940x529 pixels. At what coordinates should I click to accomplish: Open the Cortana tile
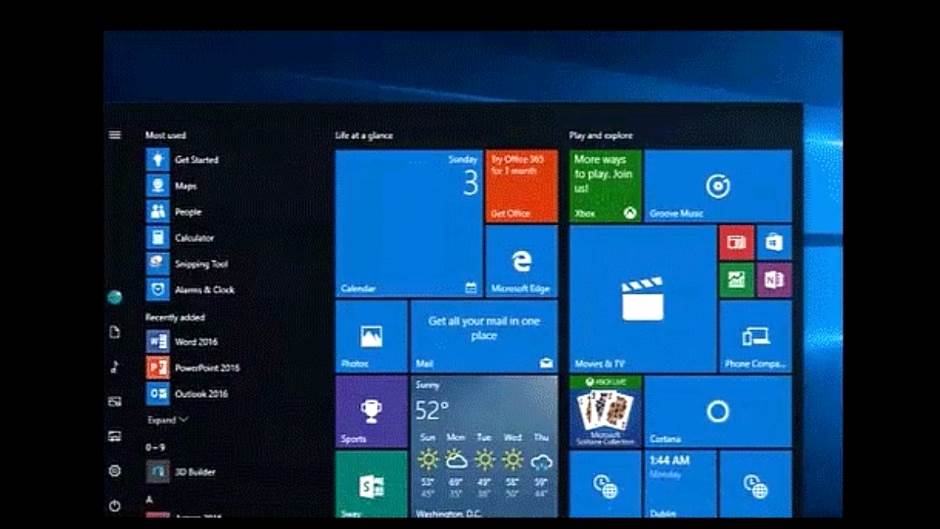[717, 411]
